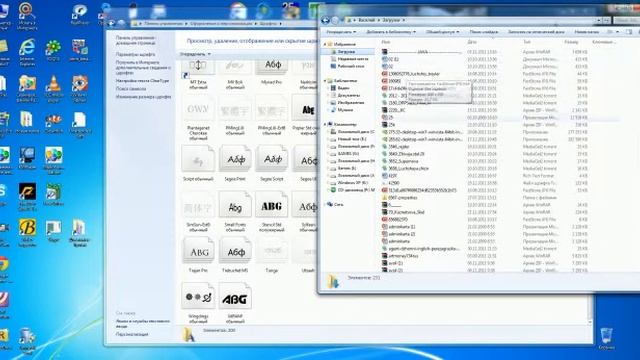Open the Myriad Pro font family
640x360 pixels.
coord(272,72)
